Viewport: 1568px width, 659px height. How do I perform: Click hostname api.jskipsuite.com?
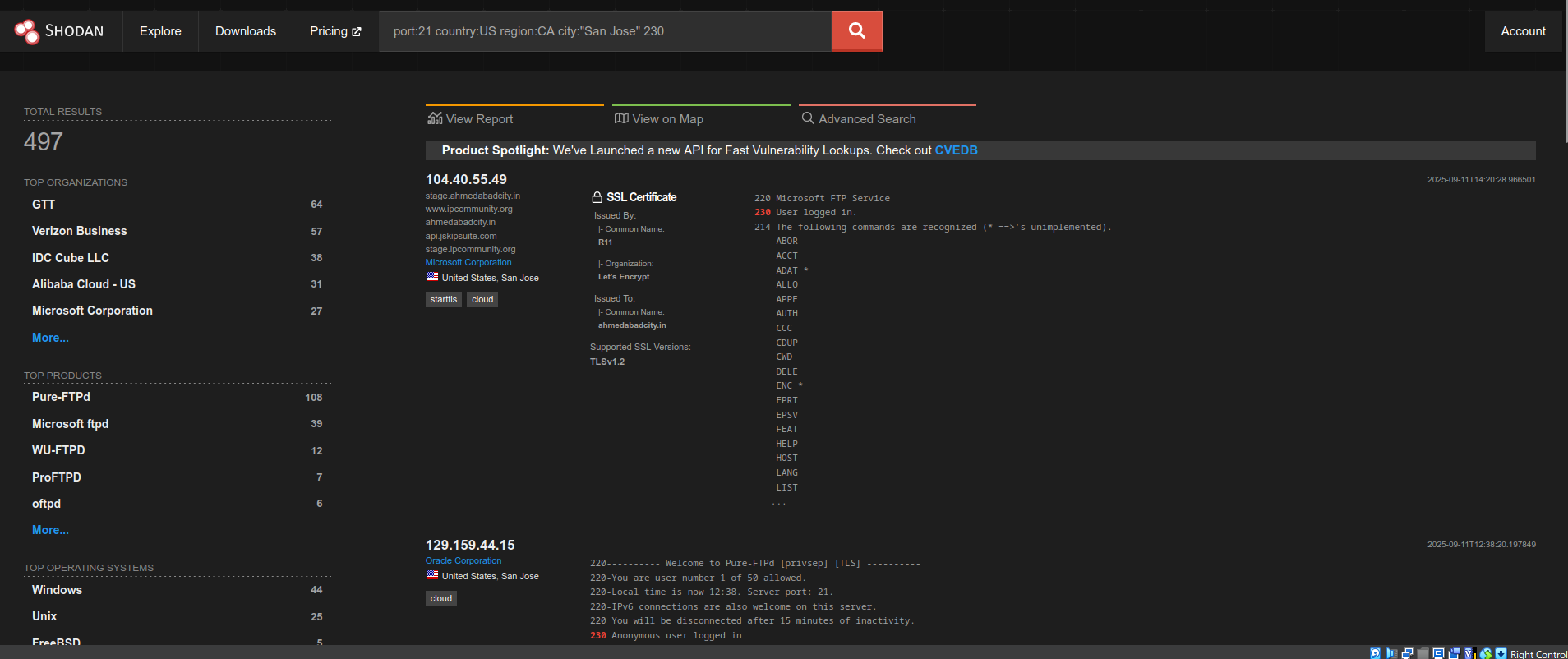click(461, 236)
